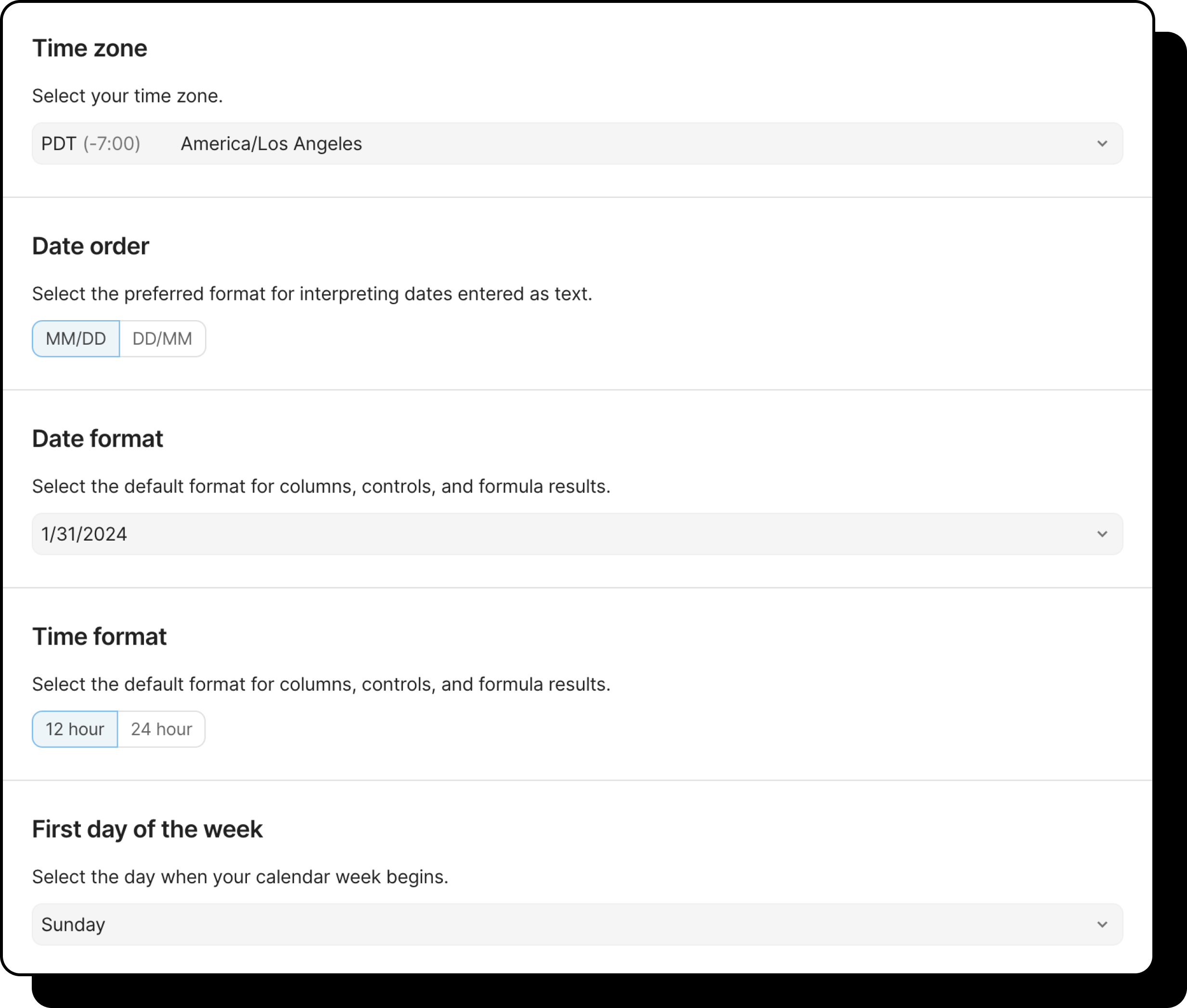Click the chevron on the Sunday selector
1187x1008 pixels.
coord(1102,924)
